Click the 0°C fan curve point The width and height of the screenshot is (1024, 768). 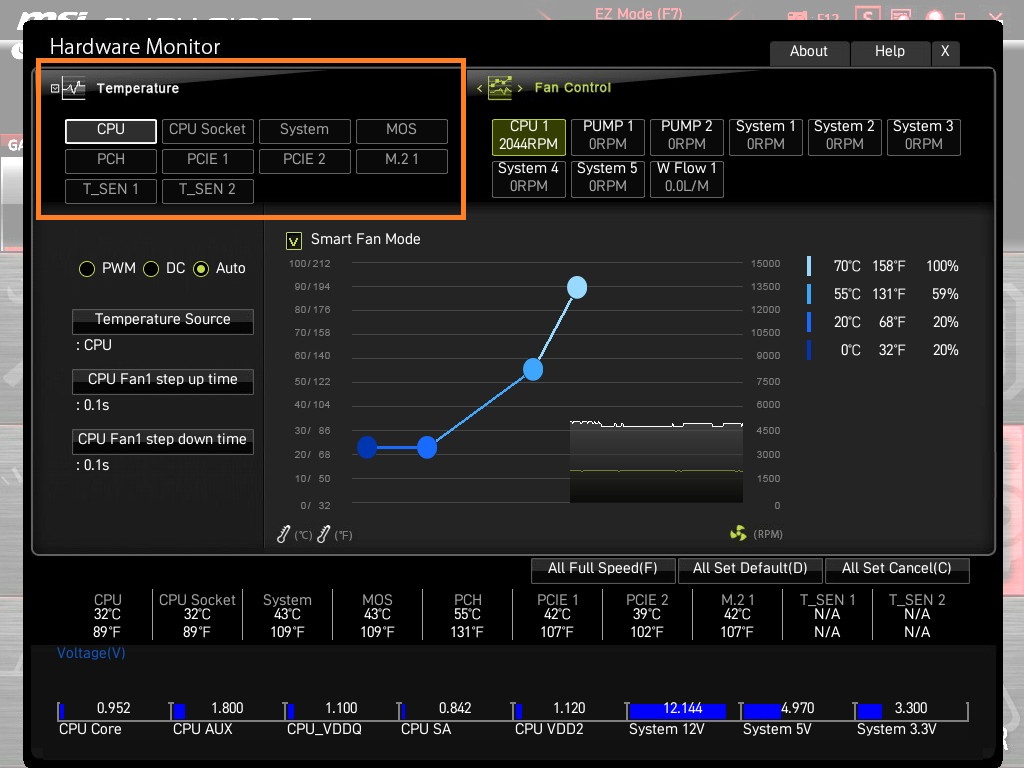click(x=367, y=447)
